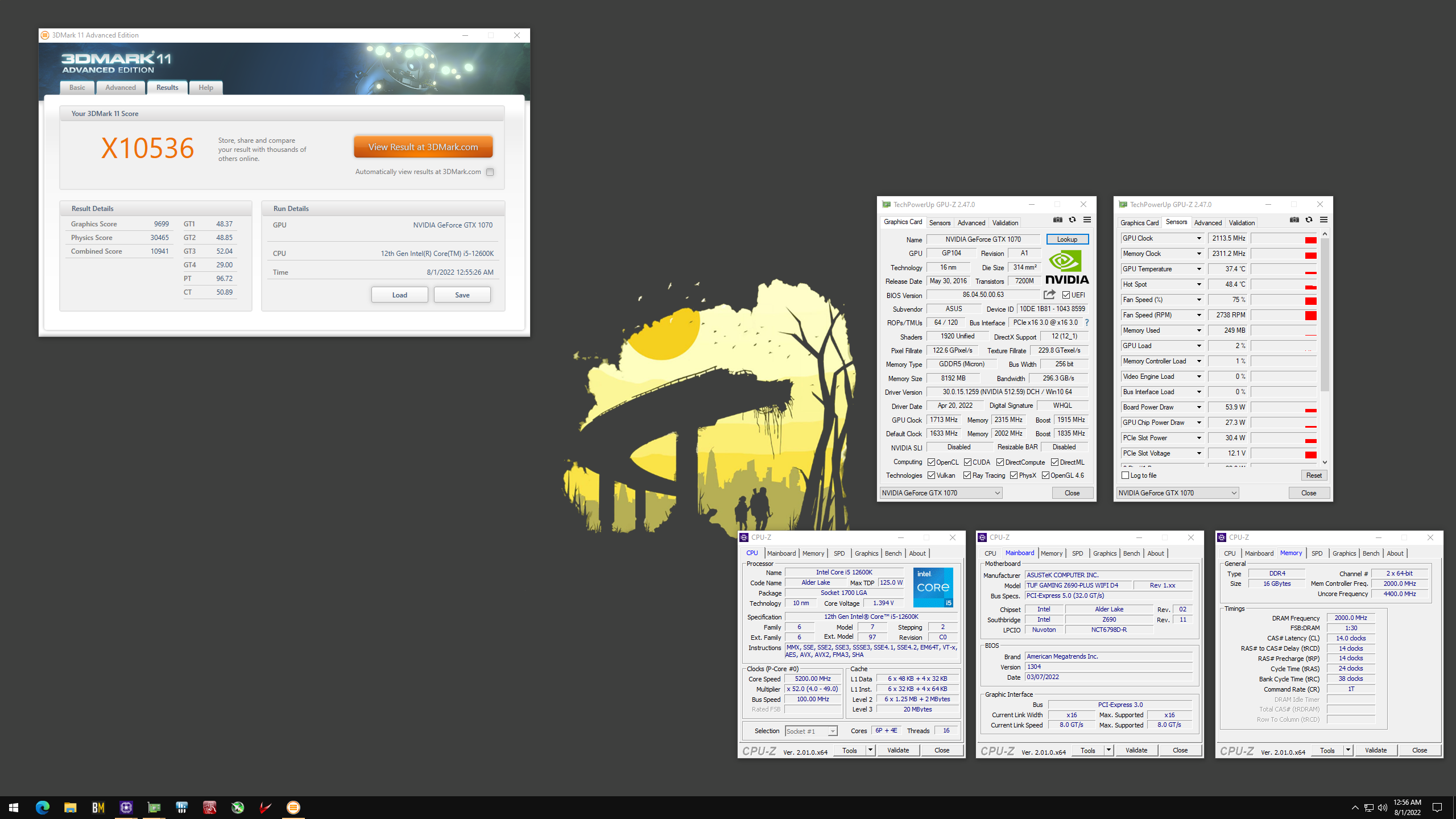Screen dimensions: 1456x819
Task: Click the BIOS share/export icon in GPU-Z
Action: 1049,295
